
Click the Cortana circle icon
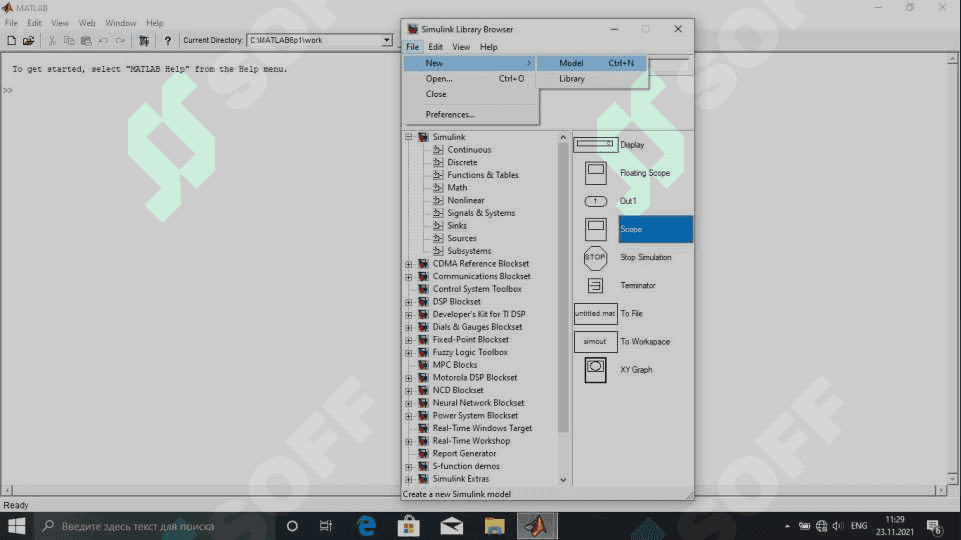[x=292, y=526]
